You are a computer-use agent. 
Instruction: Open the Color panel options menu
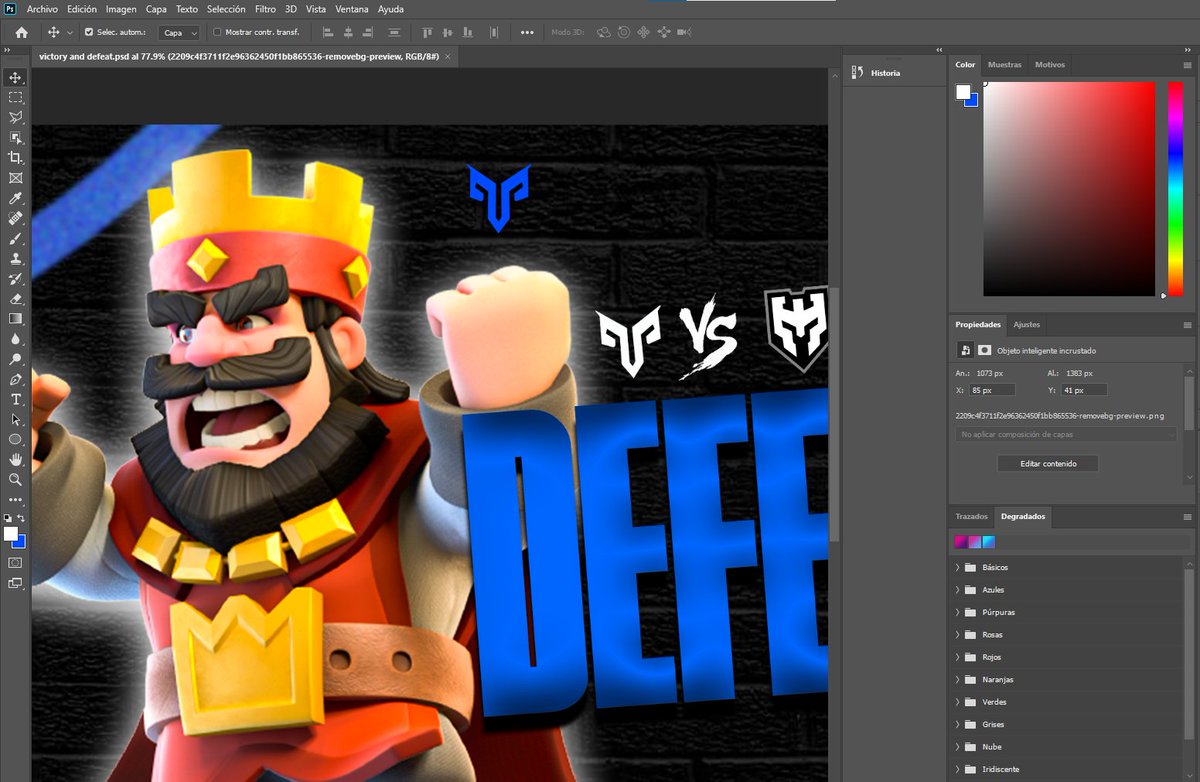(1187, 65)
